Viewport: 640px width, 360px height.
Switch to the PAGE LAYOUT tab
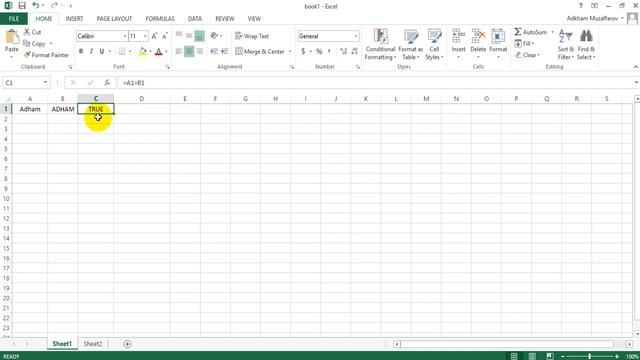[x=114, y=19]
